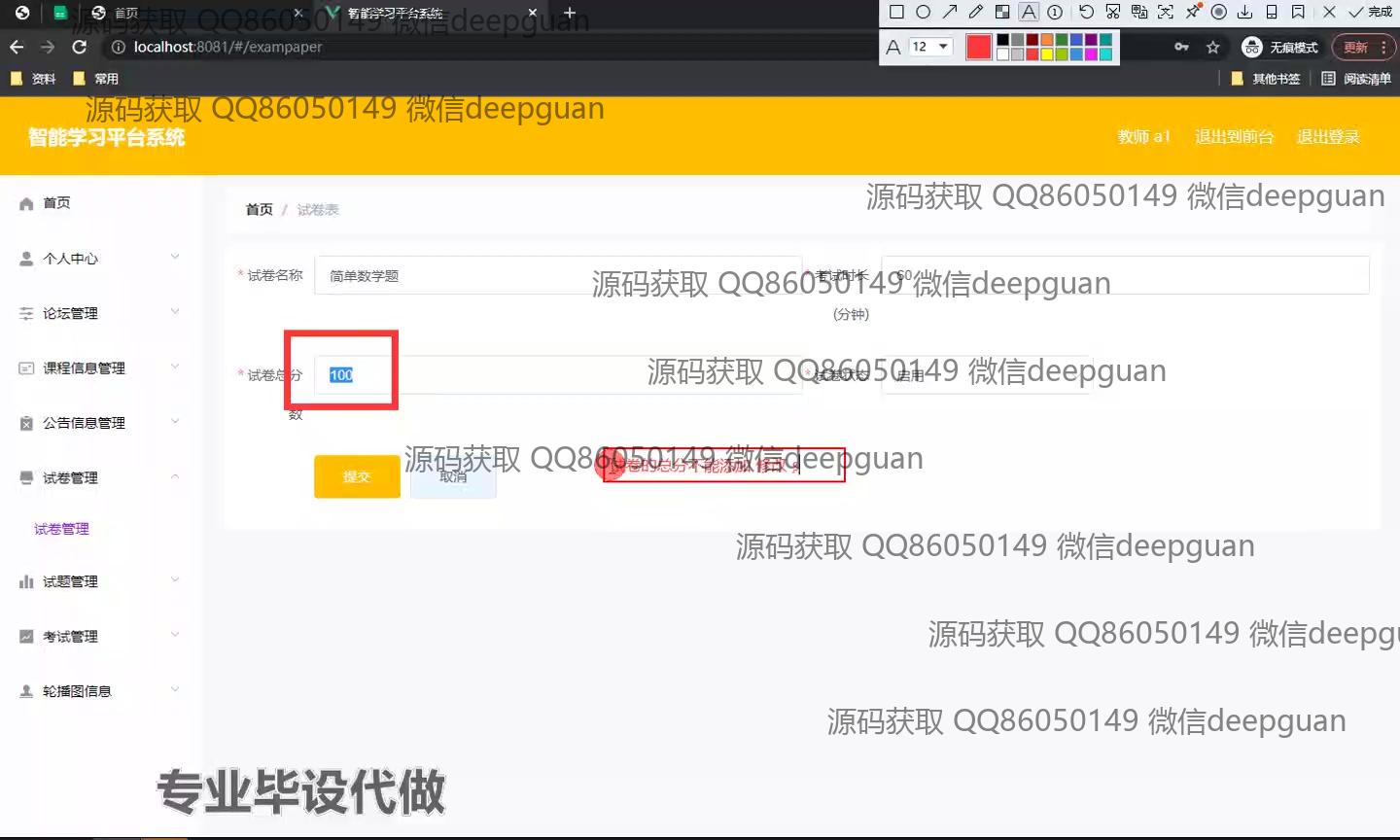Viewport: 1400px width, 840px height.
Task: Click the translate text icon
Action: point(1139,13)
